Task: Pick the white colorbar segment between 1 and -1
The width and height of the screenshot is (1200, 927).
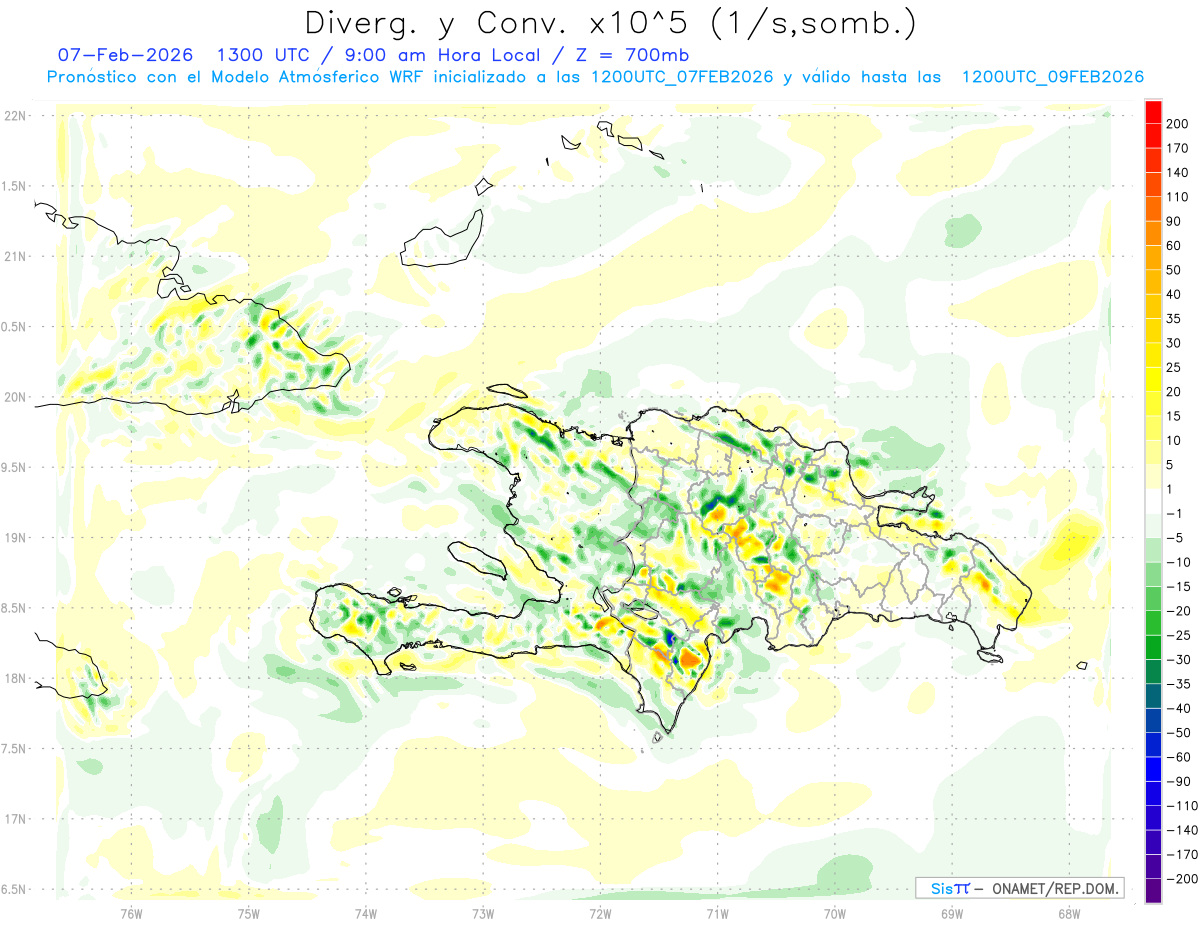Action: point(1153,501)
